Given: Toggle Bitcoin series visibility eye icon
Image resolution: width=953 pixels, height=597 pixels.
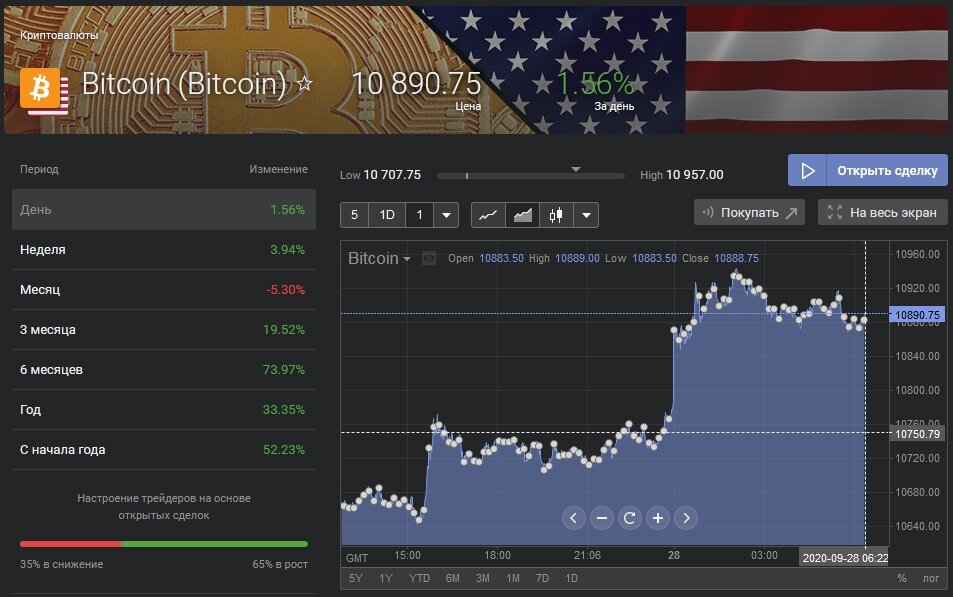Looking at the screenshot, I should tap(429, 258).
